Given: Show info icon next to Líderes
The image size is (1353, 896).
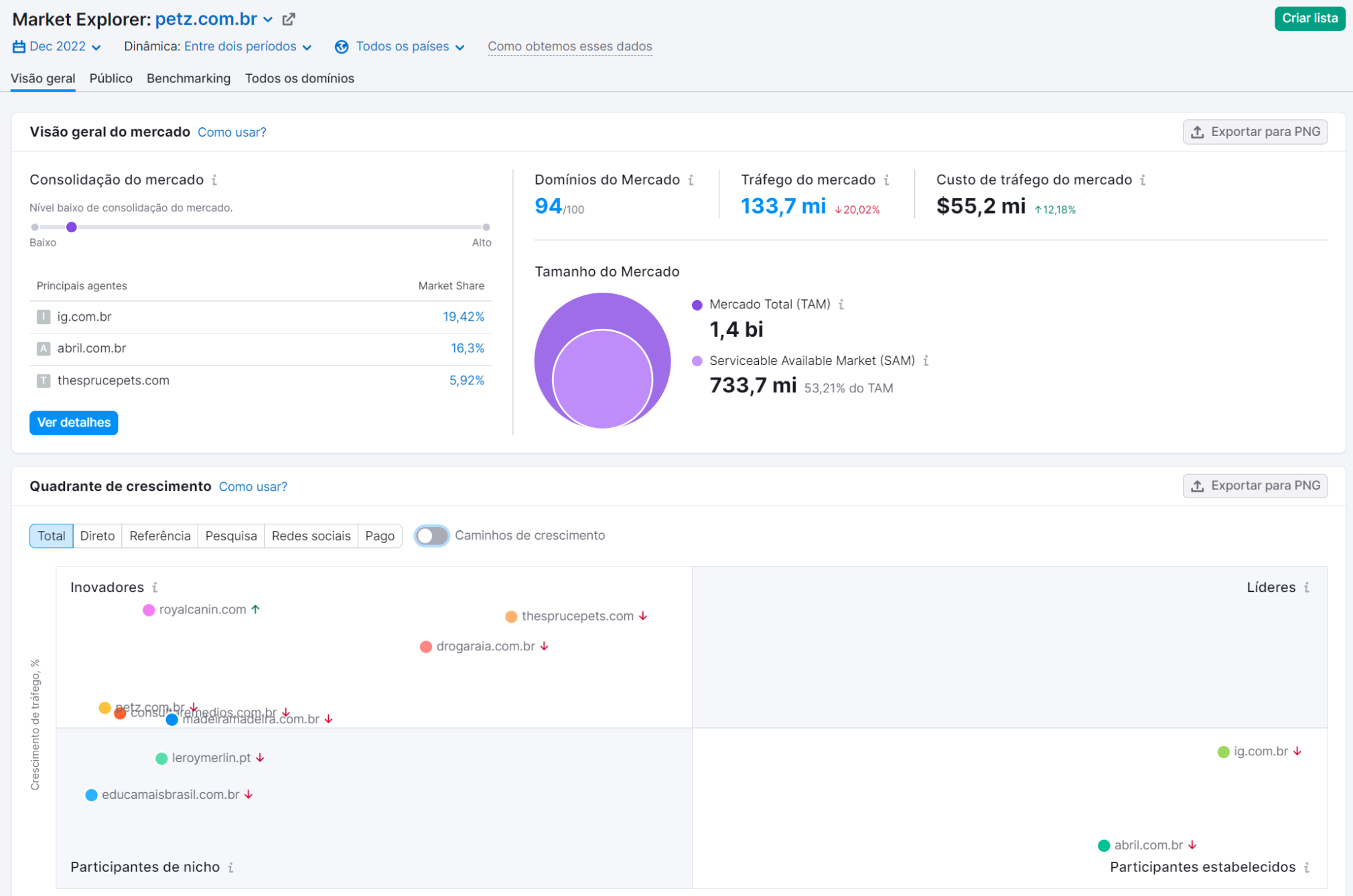Looking at the screenshot, I should 1306,587.
